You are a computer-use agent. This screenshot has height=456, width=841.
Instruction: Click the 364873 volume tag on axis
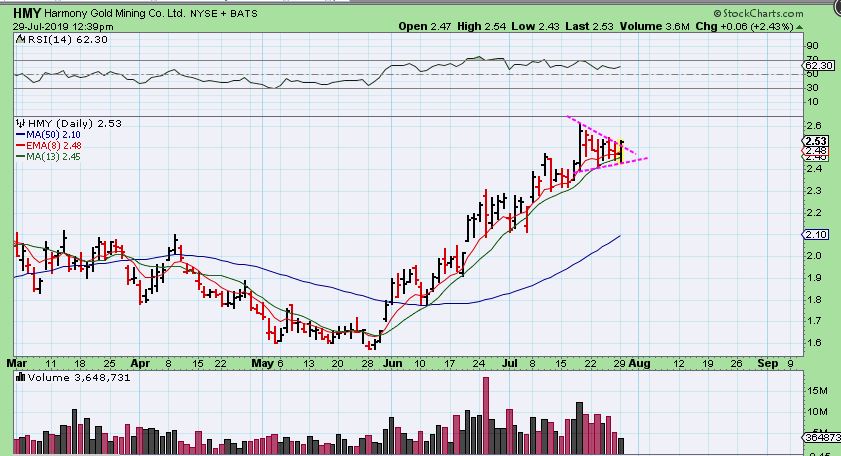[x=822, y=438]
